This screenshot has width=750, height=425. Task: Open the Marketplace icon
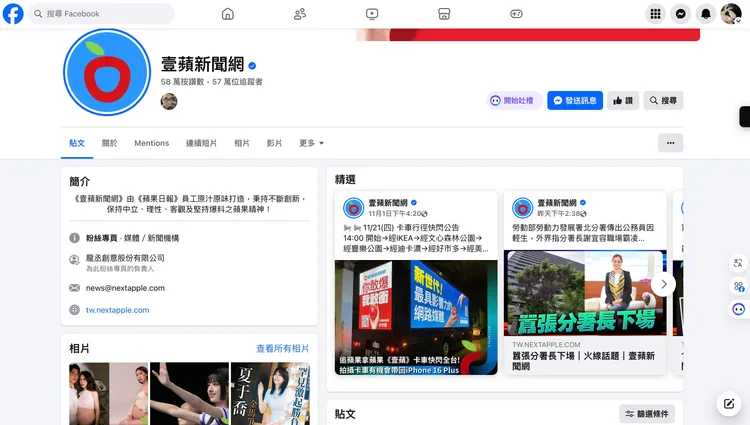click(444, 14)
